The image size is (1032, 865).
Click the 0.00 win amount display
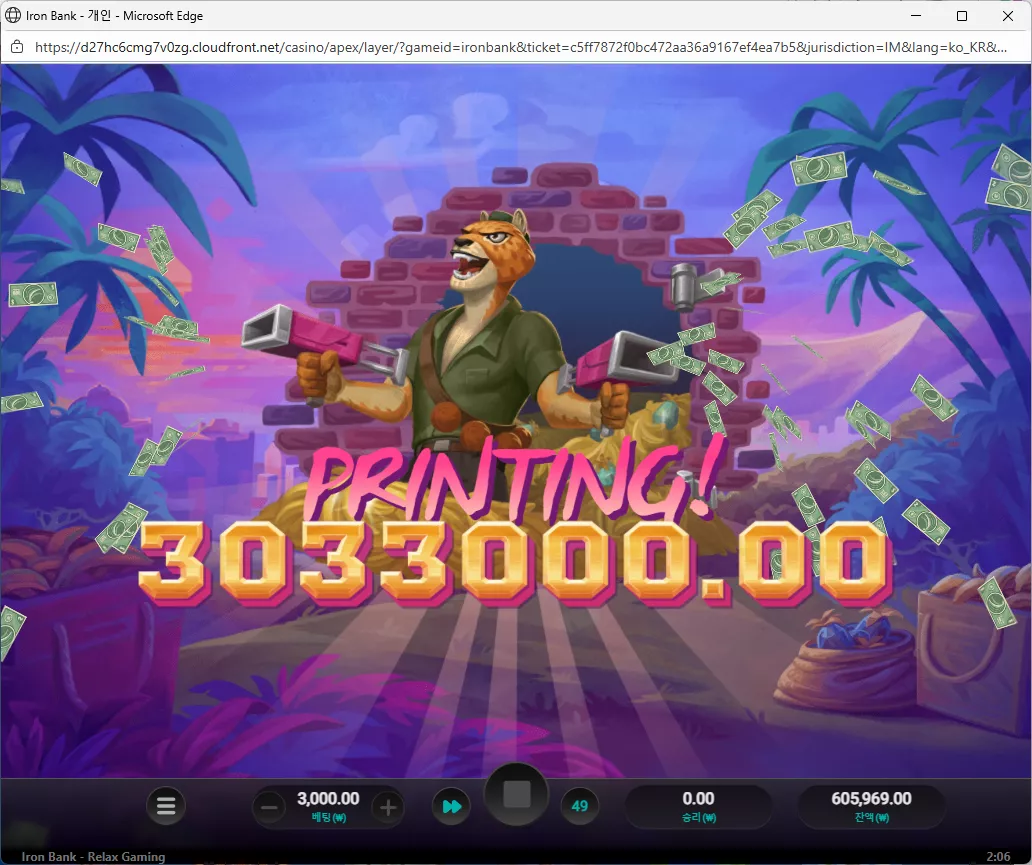pos(698,799)
